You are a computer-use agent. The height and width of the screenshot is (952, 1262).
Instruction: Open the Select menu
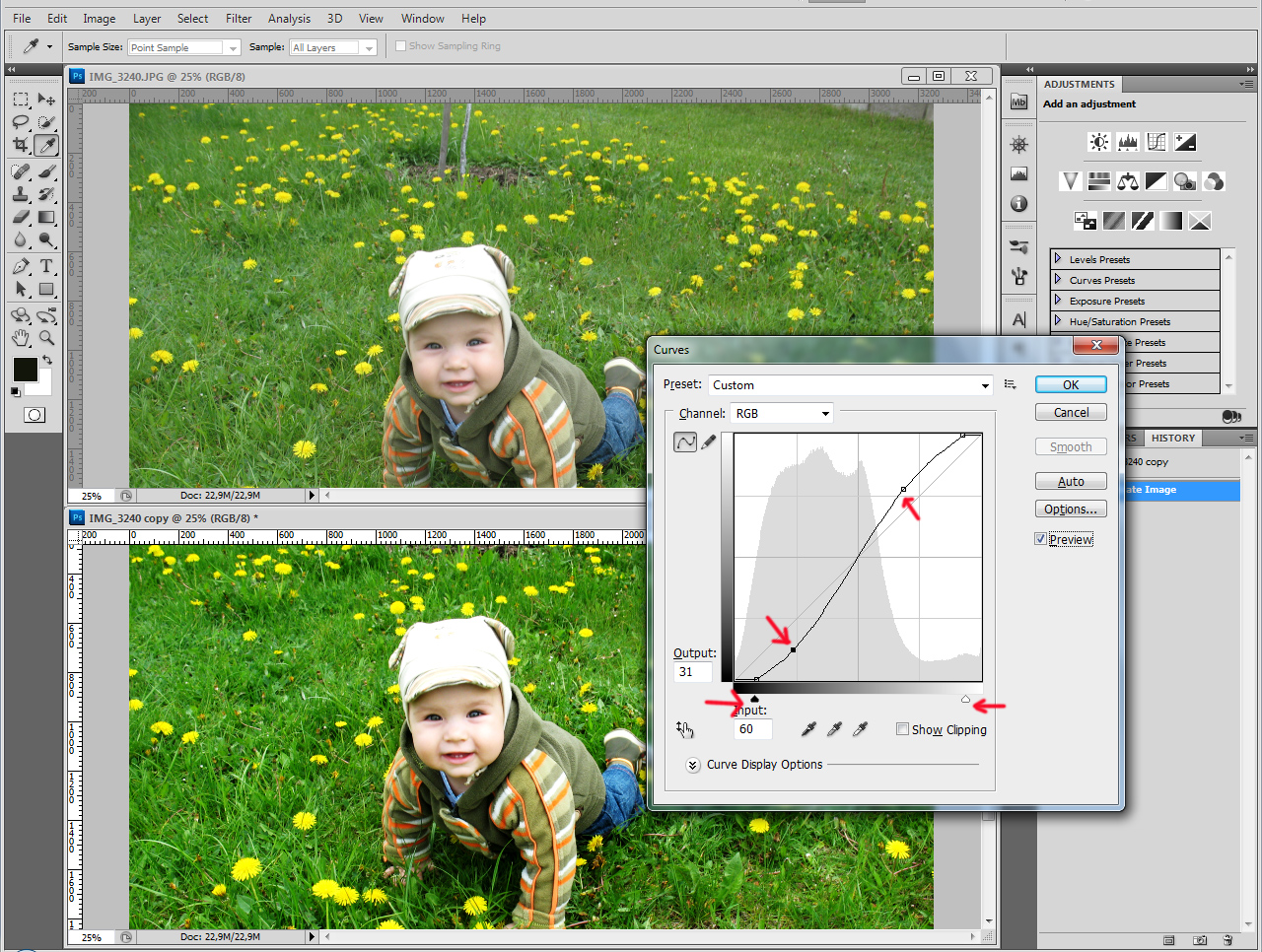192,18
